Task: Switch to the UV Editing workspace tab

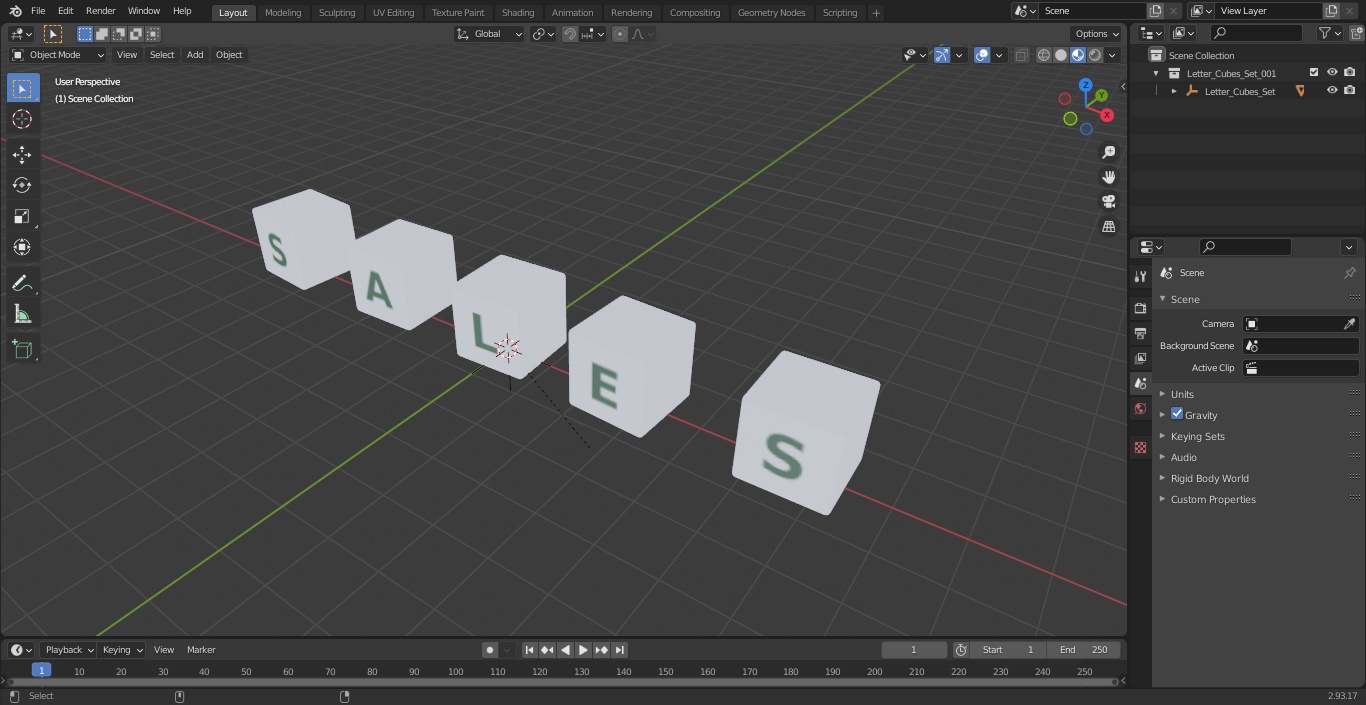Action: (x=393, y=13)
